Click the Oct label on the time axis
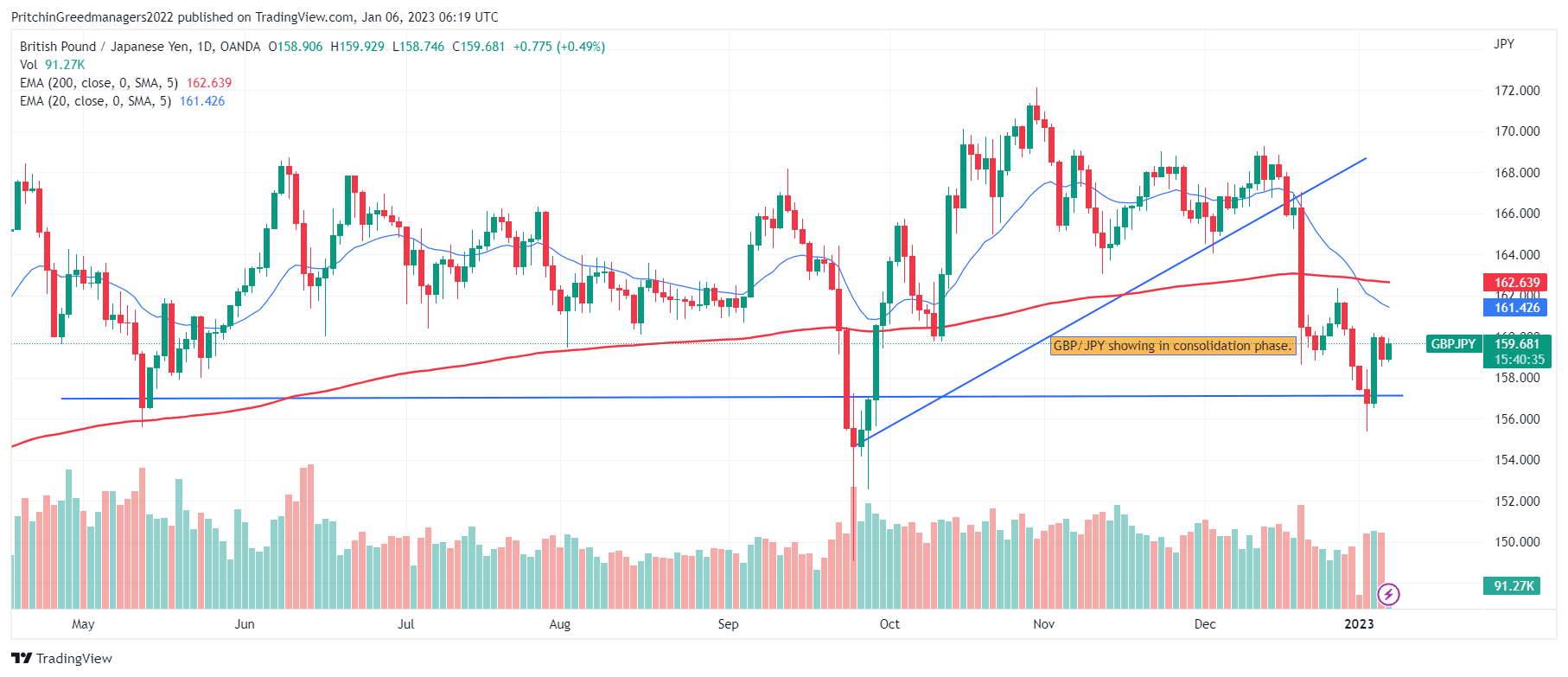 [889, 624]
